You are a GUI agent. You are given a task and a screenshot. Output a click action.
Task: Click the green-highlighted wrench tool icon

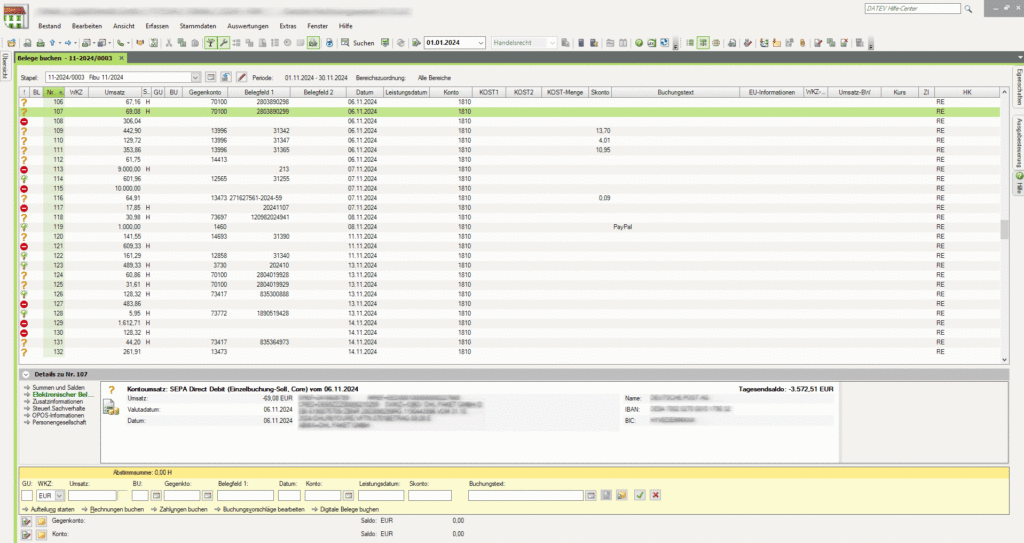click(x=223, y=42)
